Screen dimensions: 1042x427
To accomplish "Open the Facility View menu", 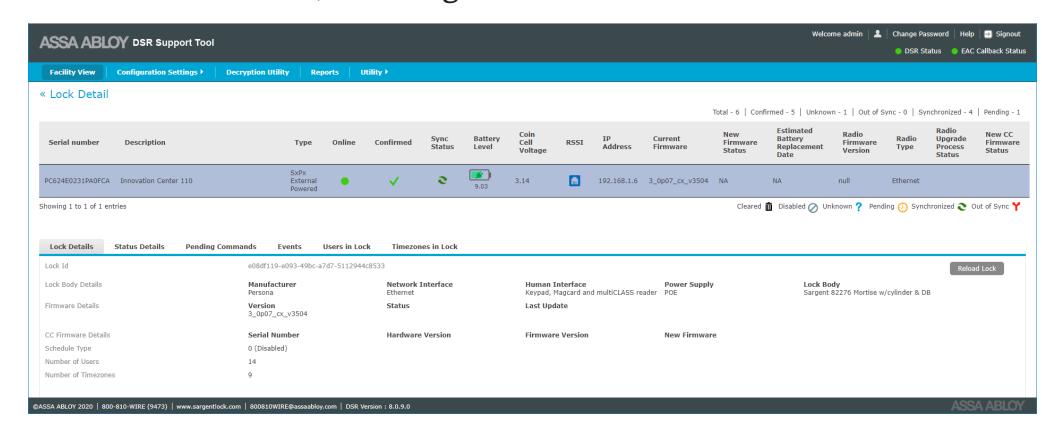I will click(72, 72).
